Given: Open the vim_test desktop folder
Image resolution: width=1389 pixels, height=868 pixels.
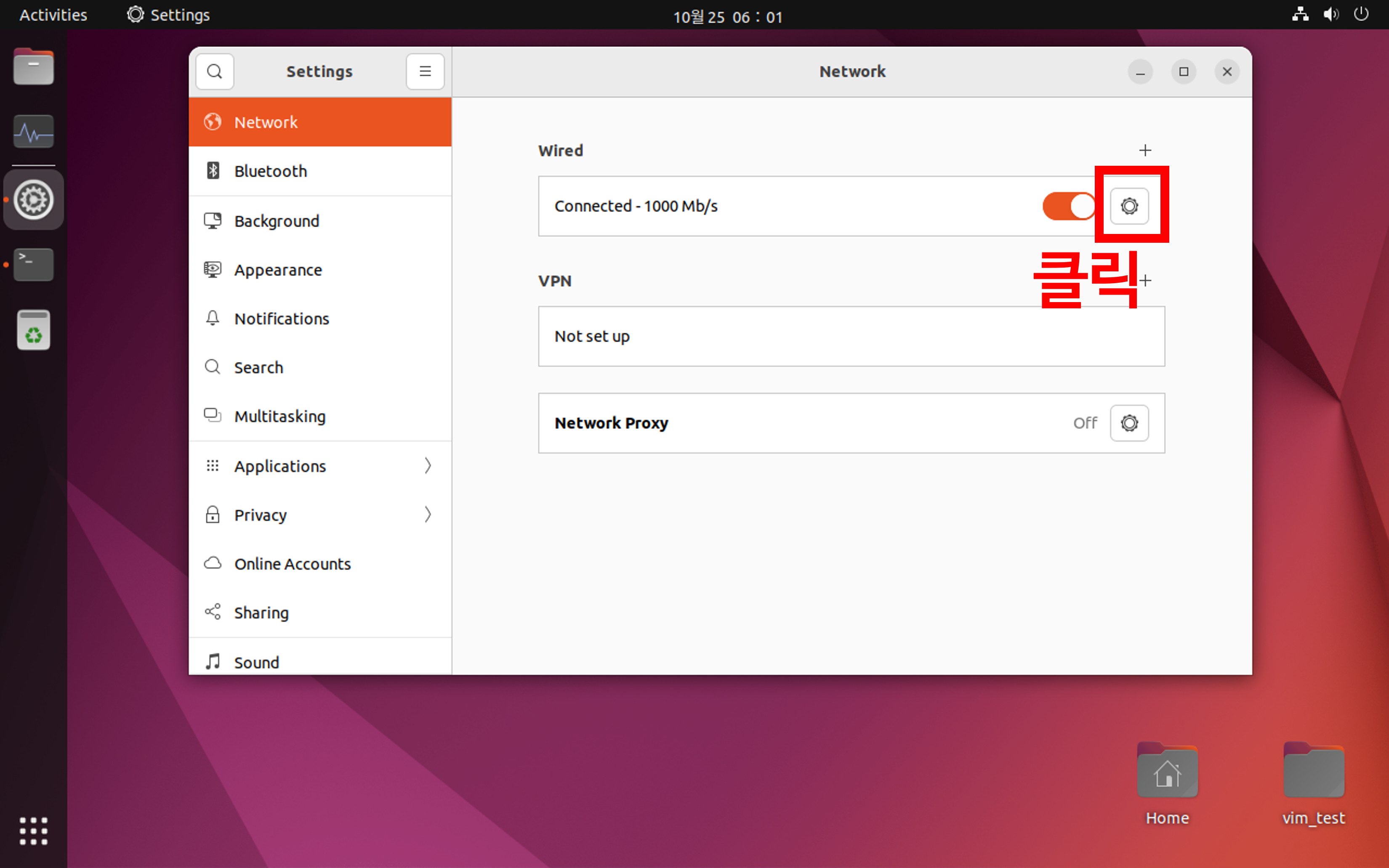Looking at the screenshot, I should [1313, 772].
